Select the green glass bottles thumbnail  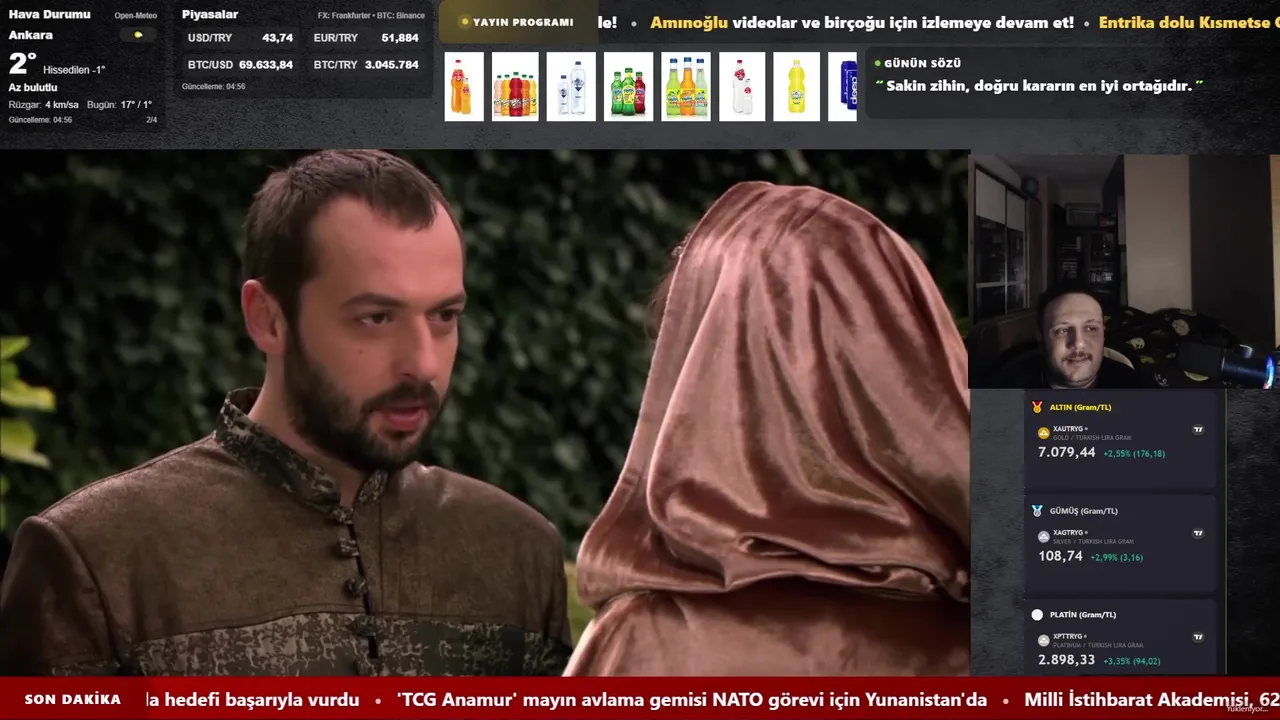point(628,87)
